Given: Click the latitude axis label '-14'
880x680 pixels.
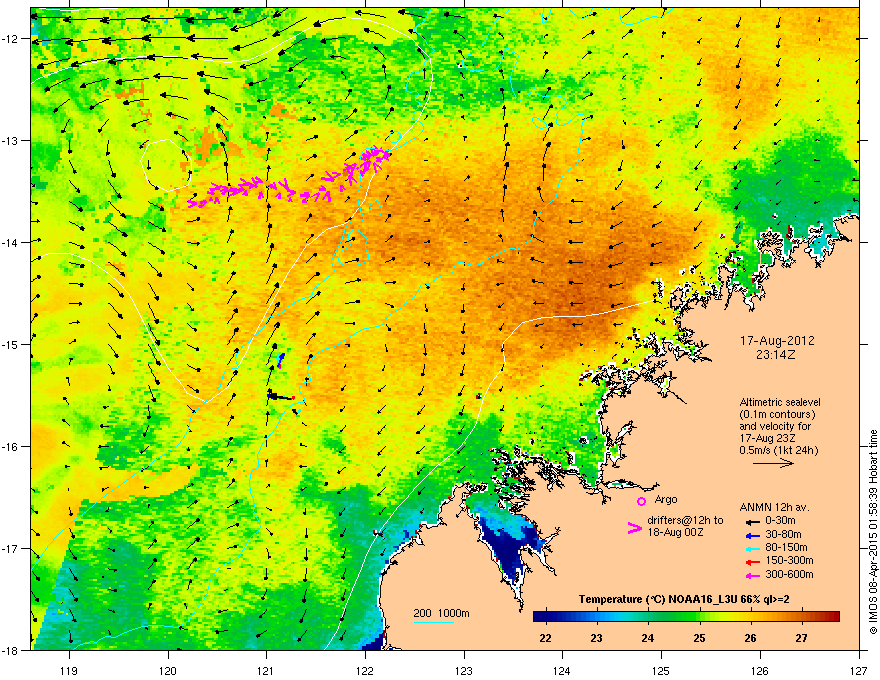Looking at the screenshot, I should click(10, 242).
